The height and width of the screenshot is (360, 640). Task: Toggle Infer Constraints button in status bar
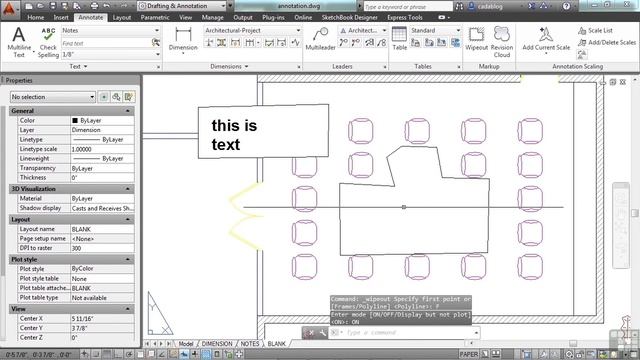84,354
